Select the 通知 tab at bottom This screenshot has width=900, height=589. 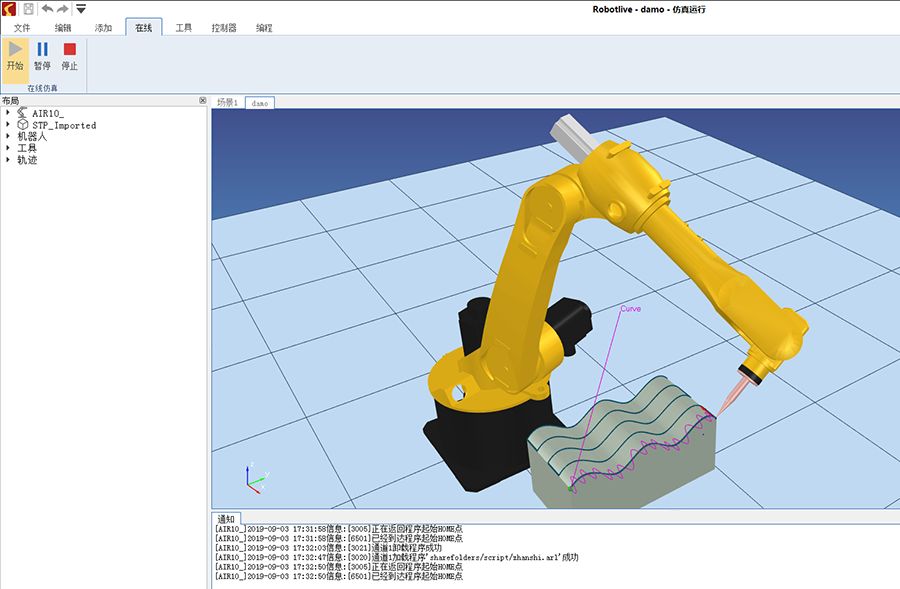tap(226, 519)
